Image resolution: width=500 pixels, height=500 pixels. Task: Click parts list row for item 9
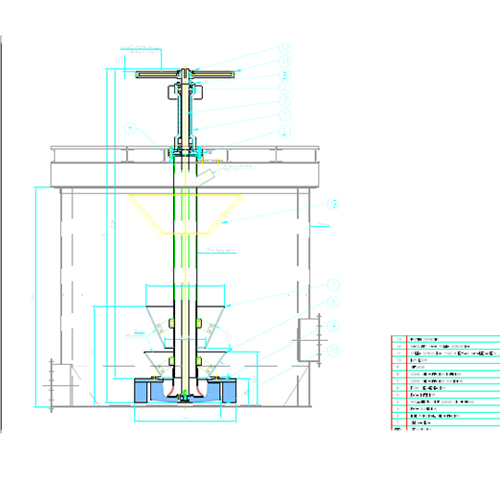click(446, 367)
